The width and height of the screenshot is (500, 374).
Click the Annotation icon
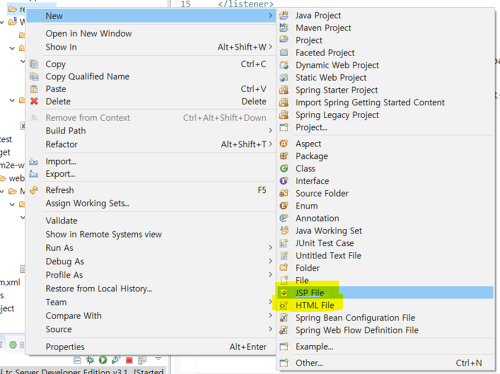284,218
